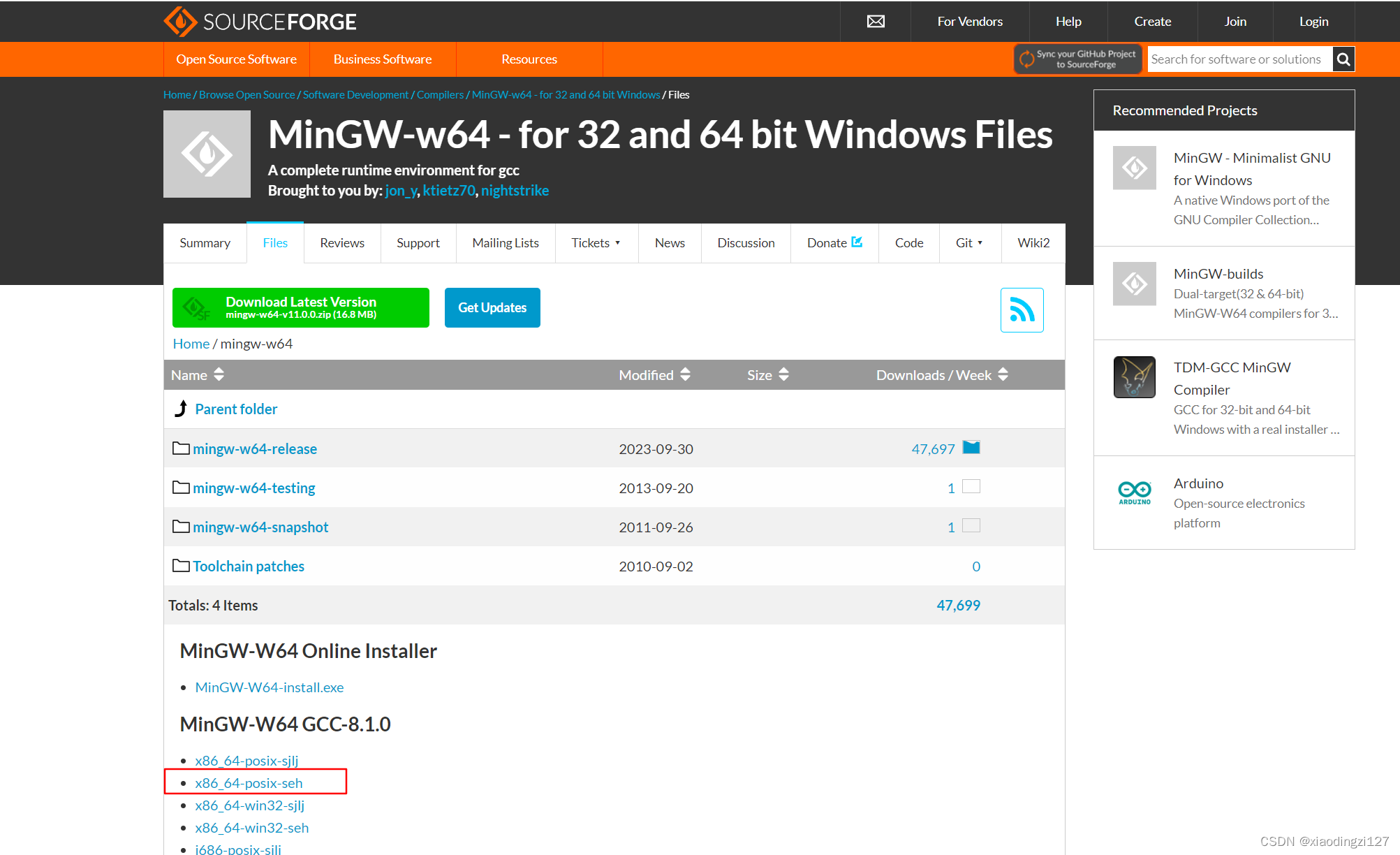Open the Files tab
Viewport: 1400px width, 855px height.
(x=275, y=243)
